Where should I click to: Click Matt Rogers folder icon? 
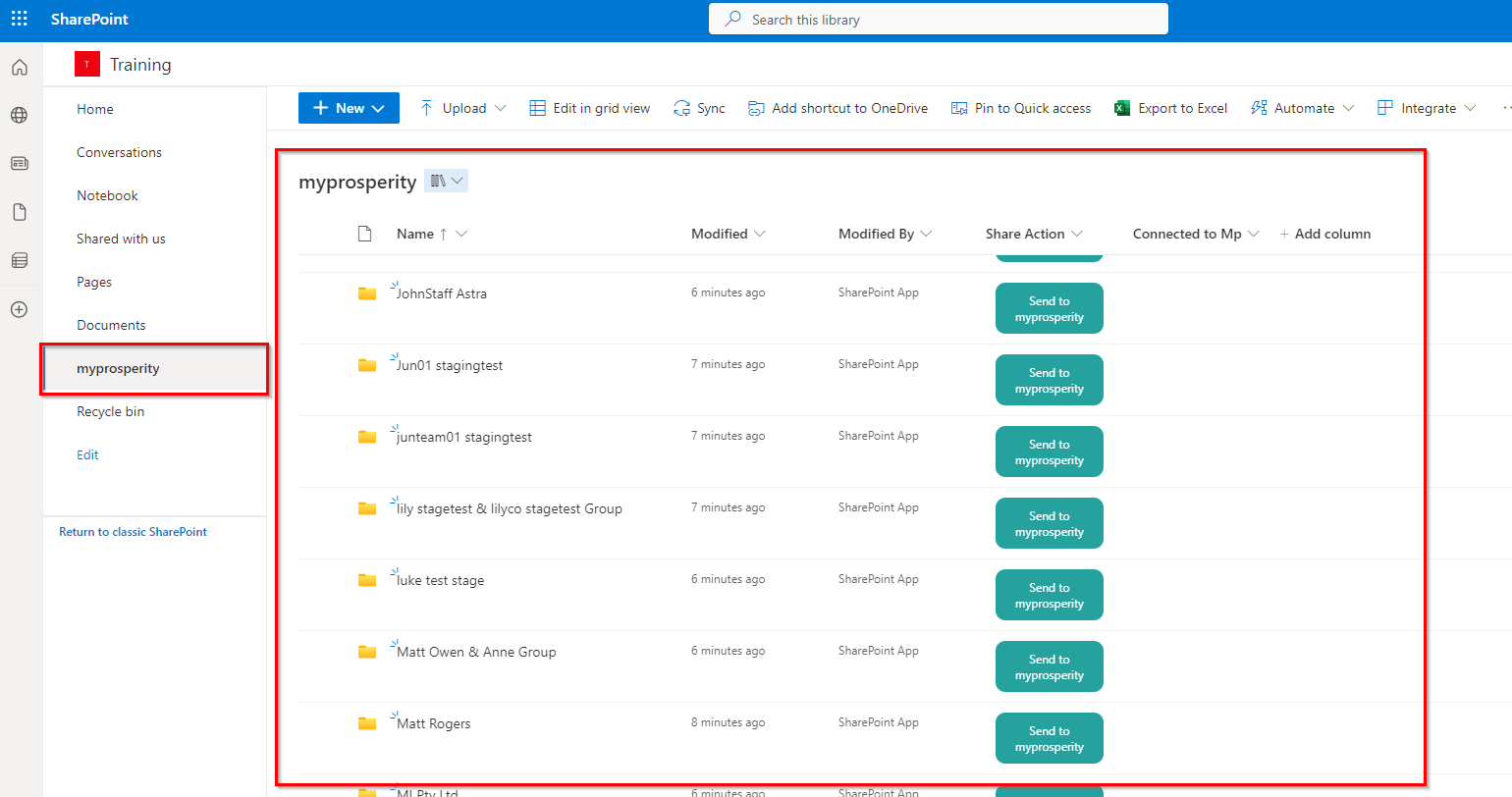[x=367, y=723]
